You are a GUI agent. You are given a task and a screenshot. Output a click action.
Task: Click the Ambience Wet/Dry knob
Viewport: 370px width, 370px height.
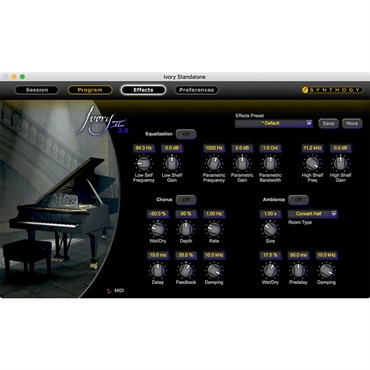click(x=270, y=270)
